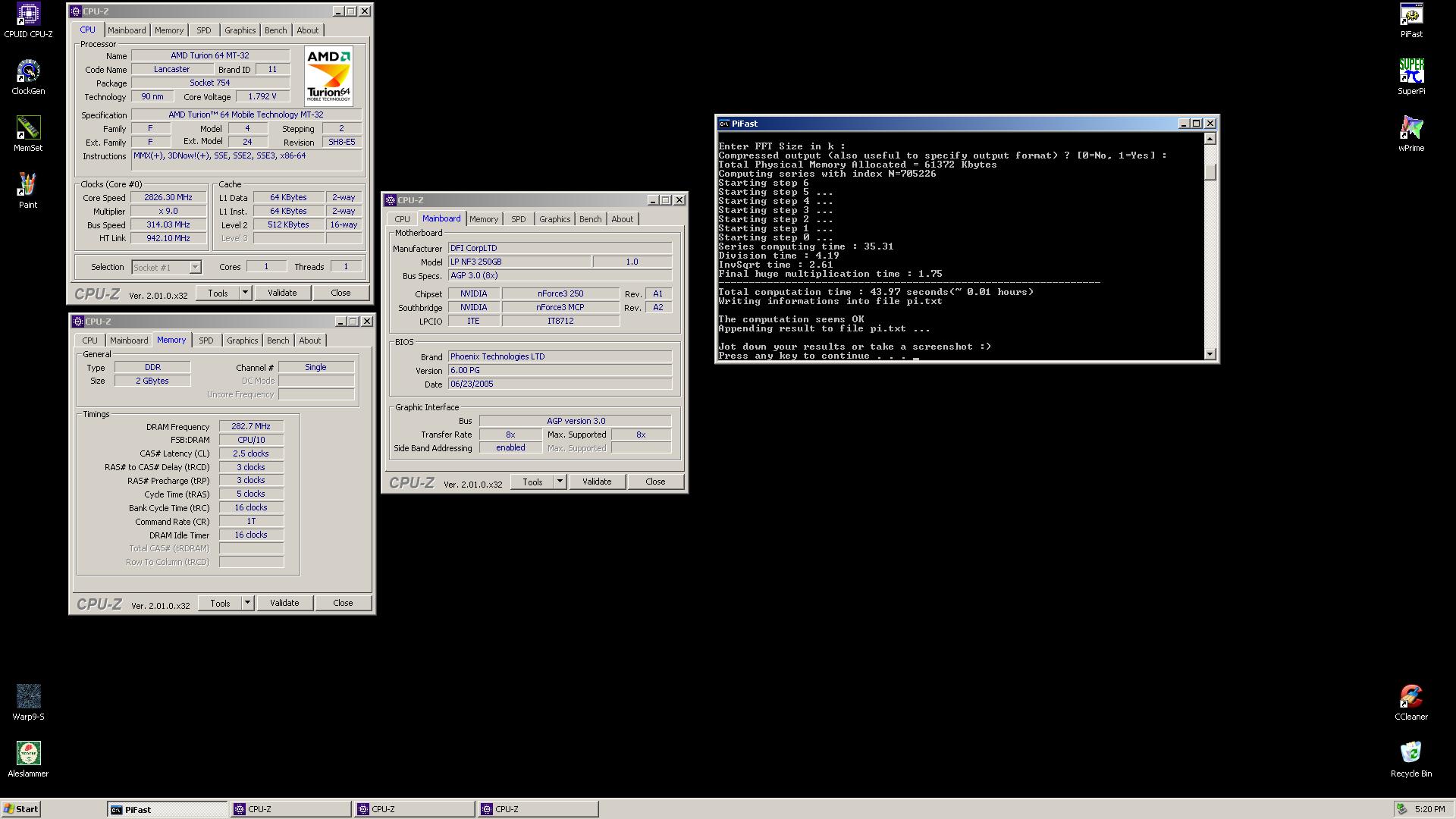Open Graphics tab in CPU window
Viewport: 1456px width, 819px height.
pyautogui.click(x=240, y=30)
